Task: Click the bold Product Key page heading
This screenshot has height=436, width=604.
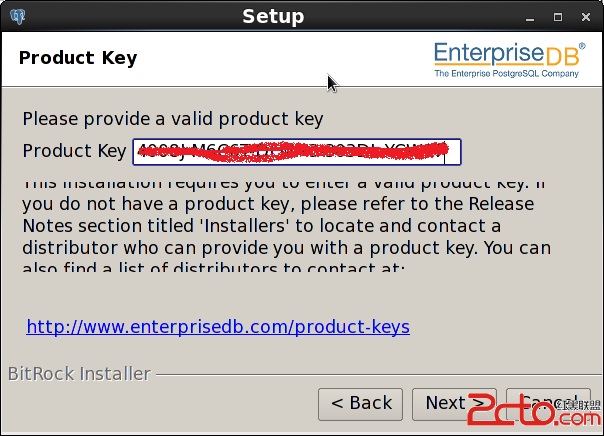Action: point(78,58)
